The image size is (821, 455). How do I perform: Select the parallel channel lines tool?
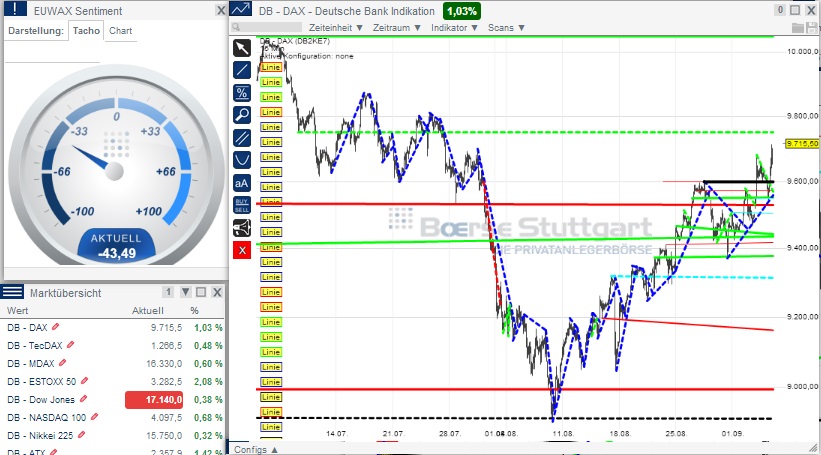[x=241, y=138]
